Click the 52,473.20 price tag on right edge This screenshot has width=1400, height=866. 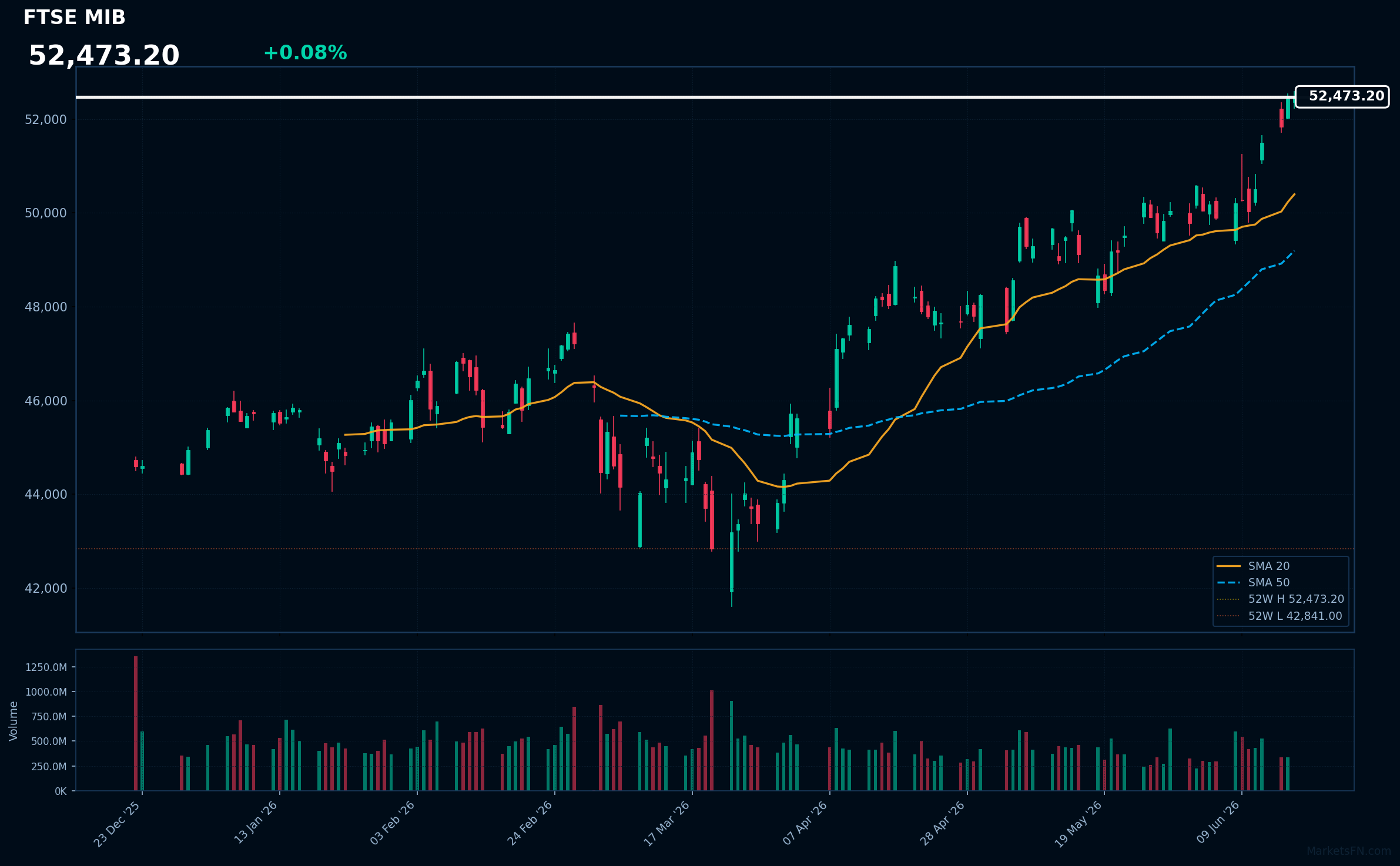[1342, 96]
